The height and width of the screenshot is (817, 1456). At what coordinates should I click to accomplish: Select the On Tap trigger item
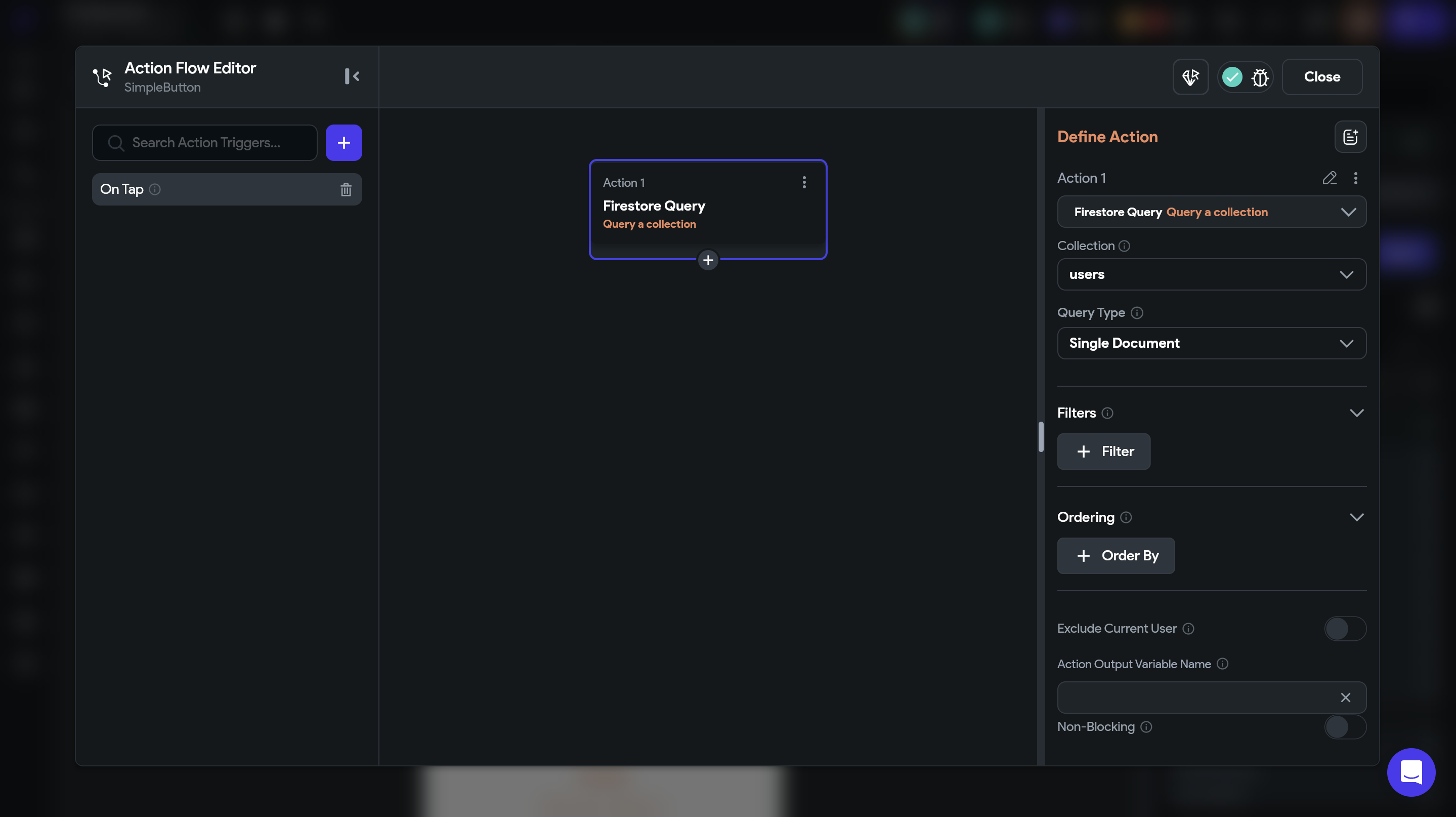click(x=215, y=189)
